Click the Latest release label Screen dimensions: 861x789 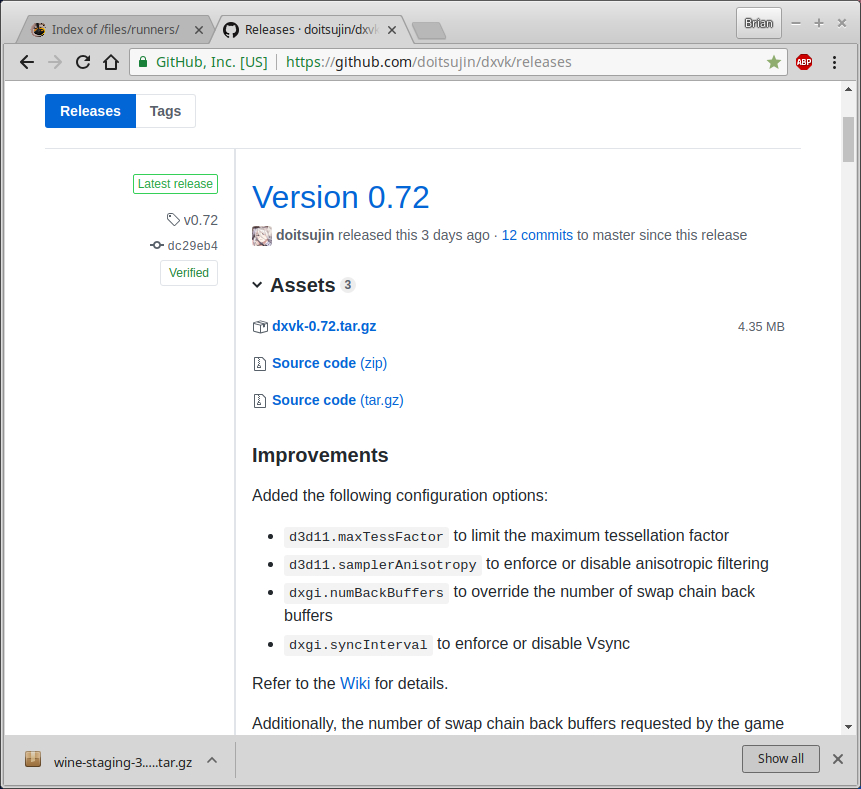(x=175, y=184)
